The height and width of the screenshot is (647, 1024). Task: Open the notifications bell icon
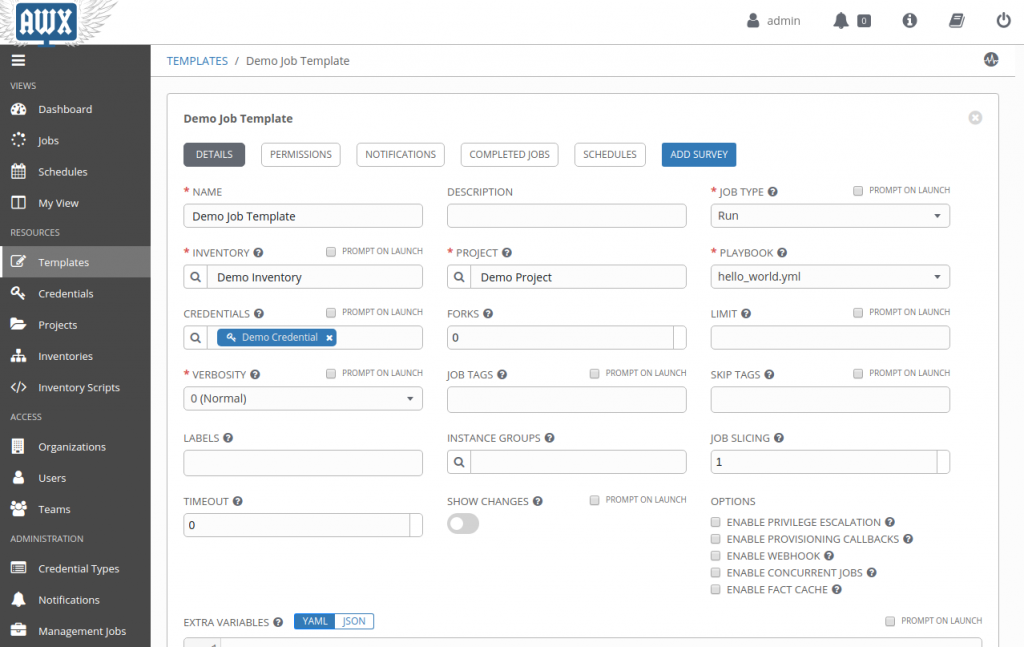click(840, 21)
